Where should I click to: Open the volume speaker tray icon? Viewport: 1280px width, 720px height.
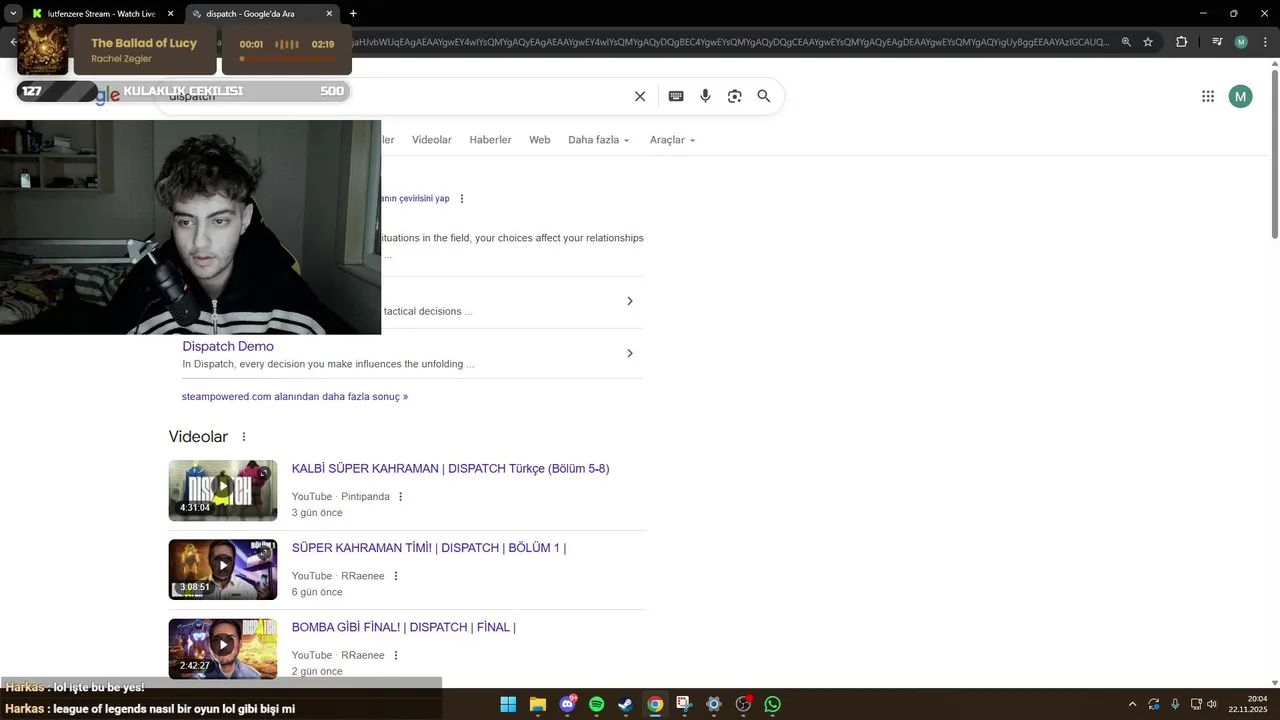tap(1212, 704)
